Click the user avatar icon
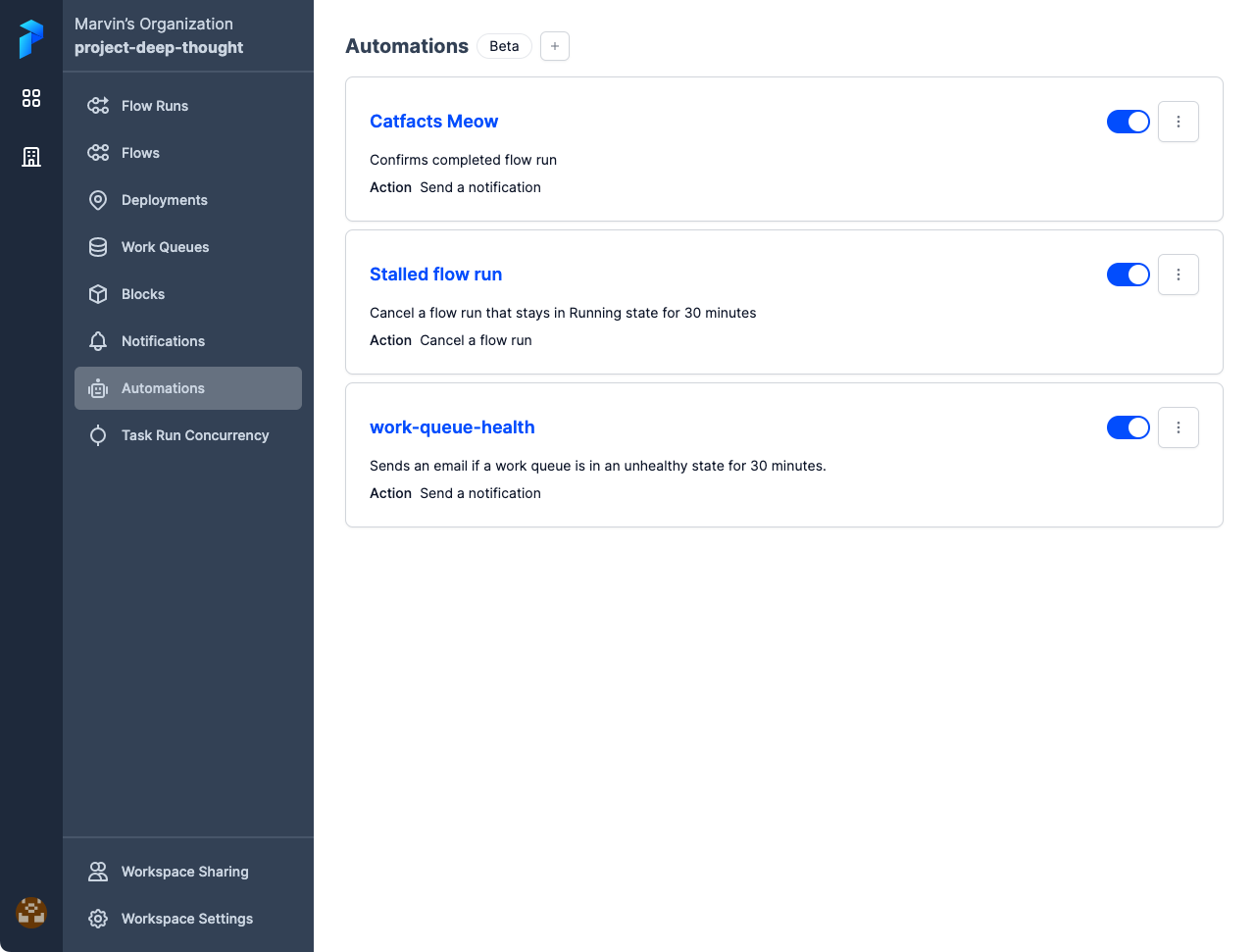The height and width of the screenshot is (952, 1255). point(31,912)
